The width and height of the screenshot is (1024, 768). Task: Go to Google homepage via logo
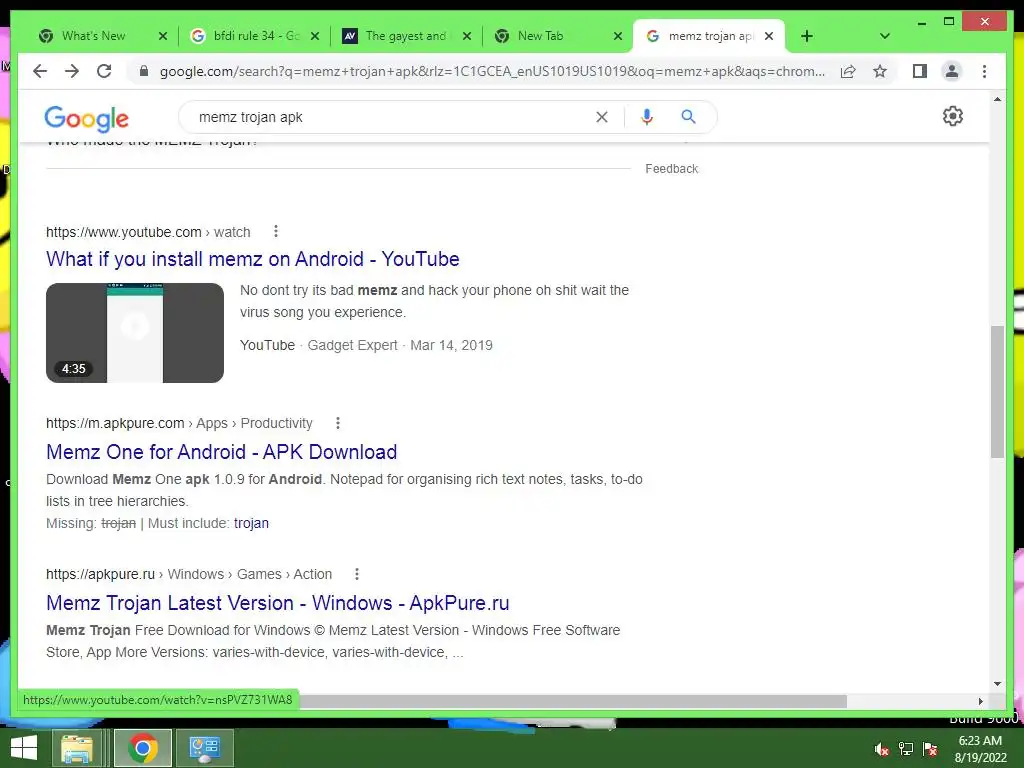coord(86,119)
